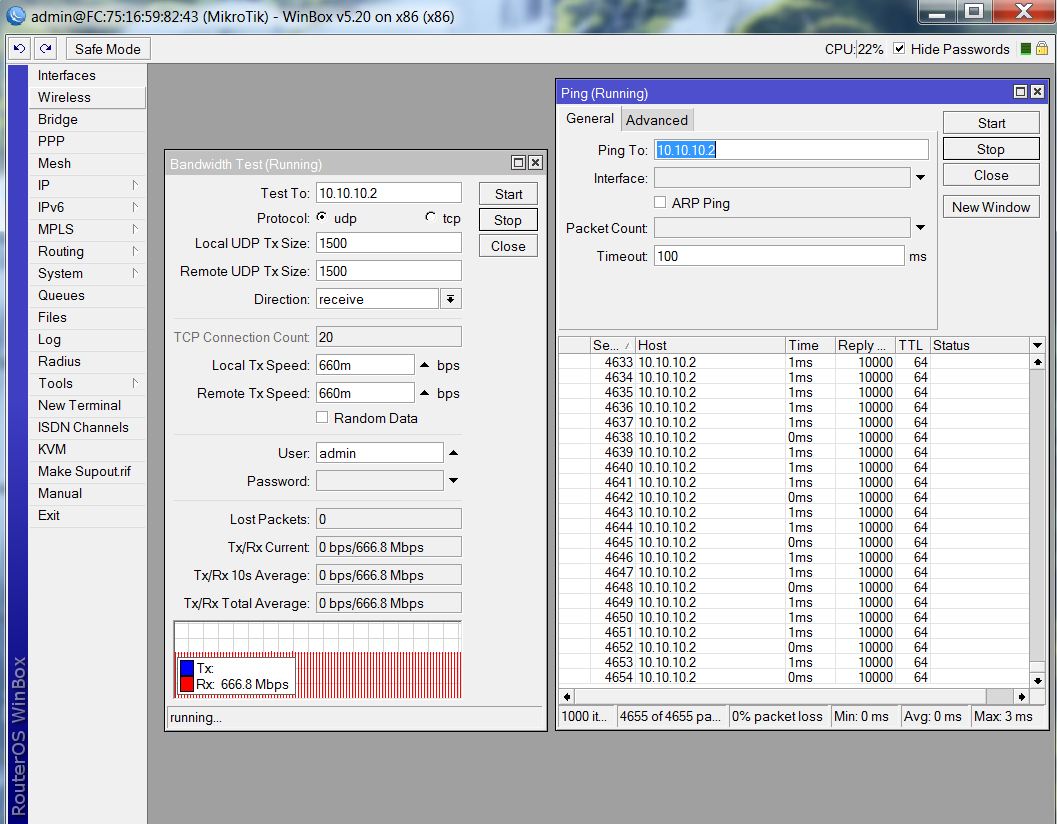1057x824 pixels.
Task: Close the Bandwidth Test window with X
Action: (535, 163)
